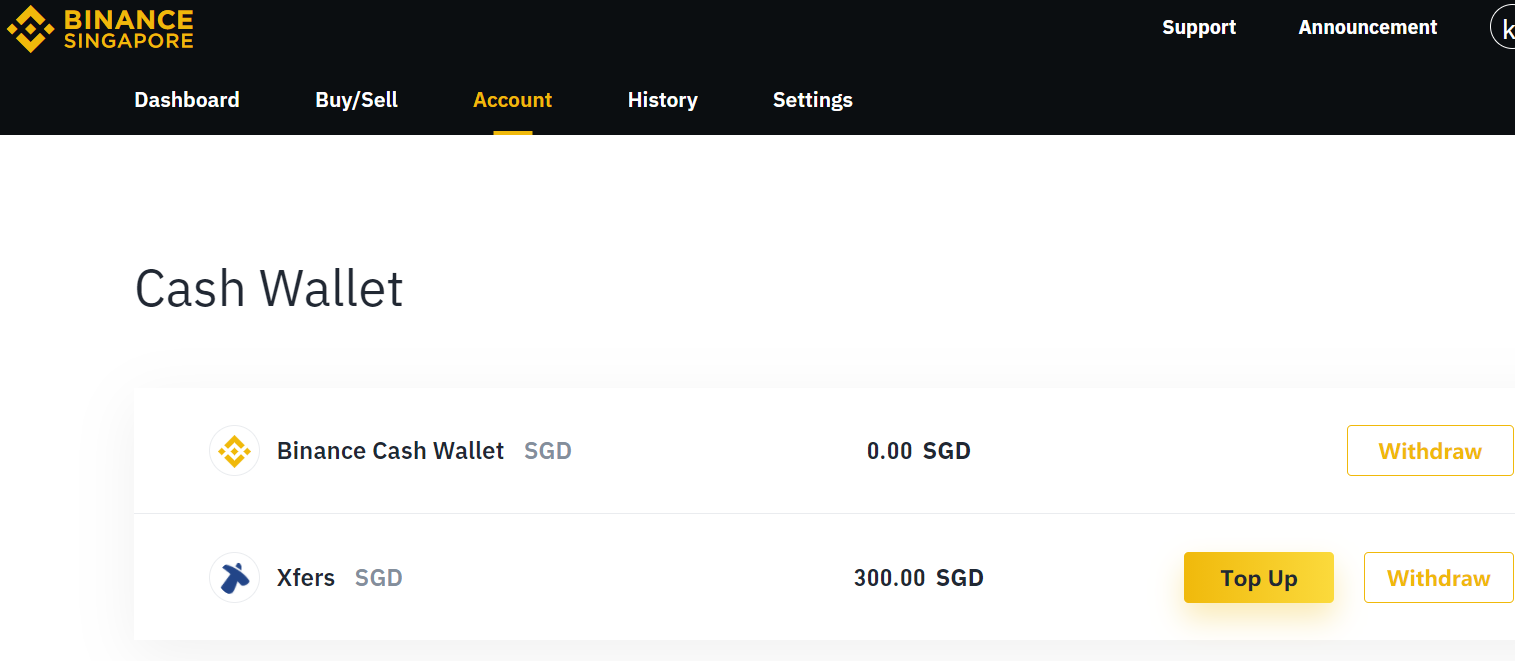Screen dimensions: 1515x661
Task: Open the Support link
Action: click(x=1199, y=28)
